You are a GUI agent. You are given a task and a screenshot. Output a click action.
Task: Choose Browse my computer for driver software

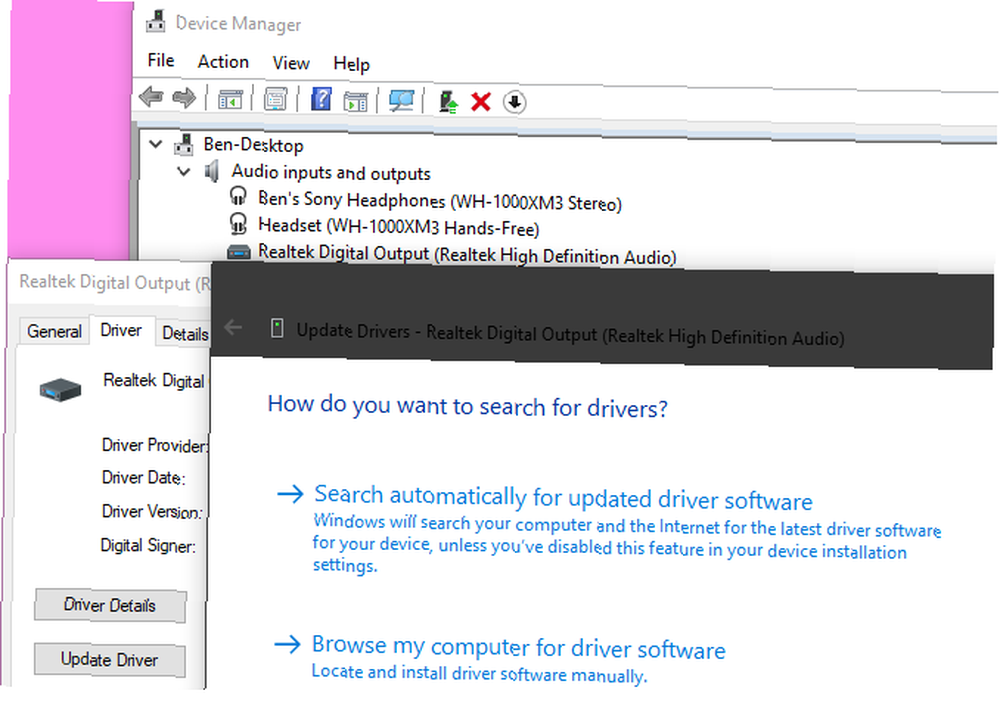518,647
